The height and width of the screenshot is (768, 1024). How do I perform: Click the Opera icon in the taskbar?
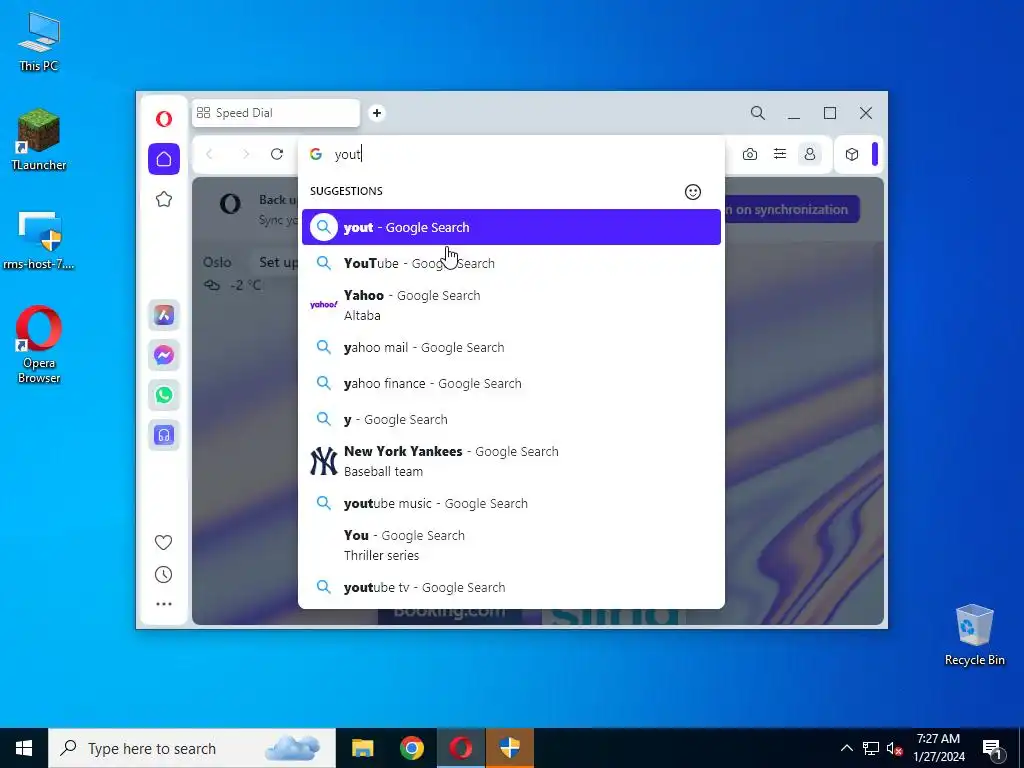coord(460,748)
